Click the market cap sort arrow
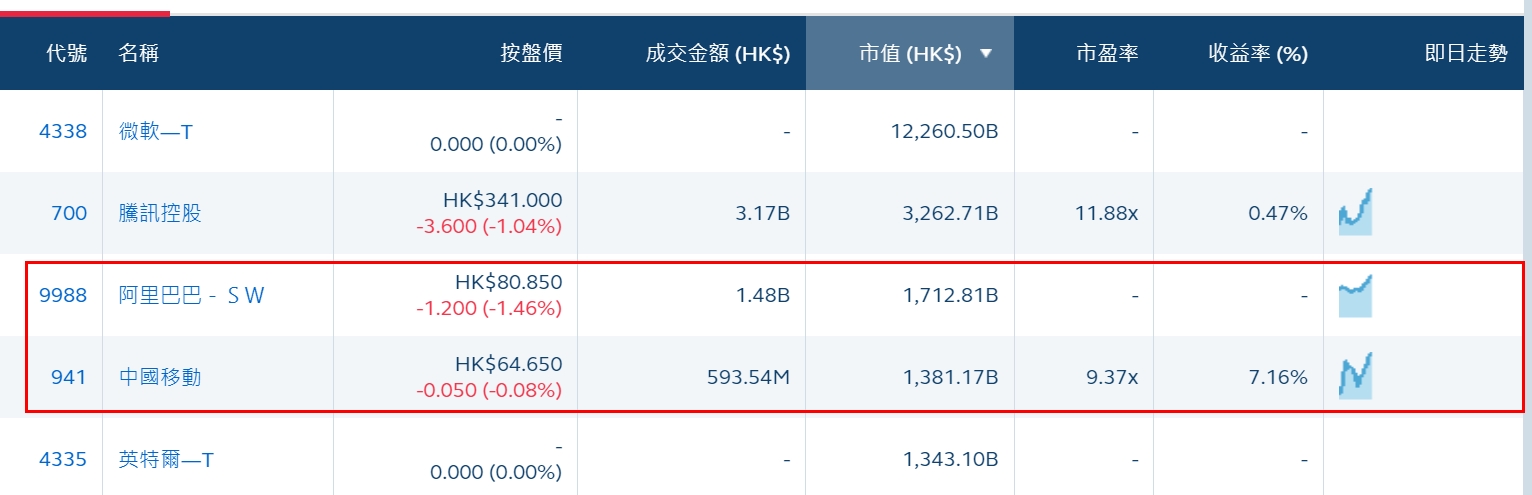The width and height of the screenshot is (1532, 495). click(x=986, y=54)
